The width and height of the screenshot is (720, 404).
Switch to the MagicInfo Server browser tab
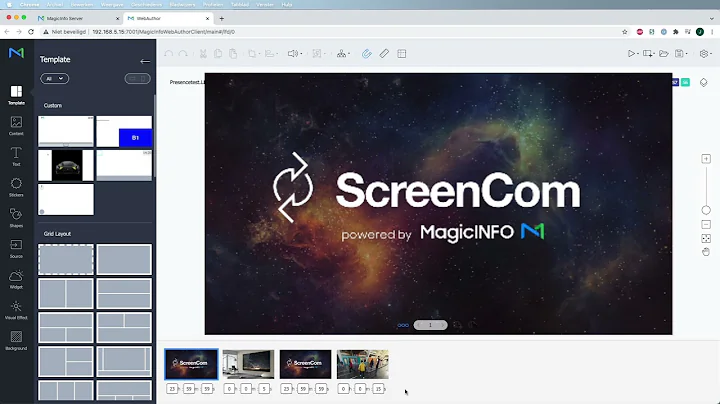coord(78,18)
